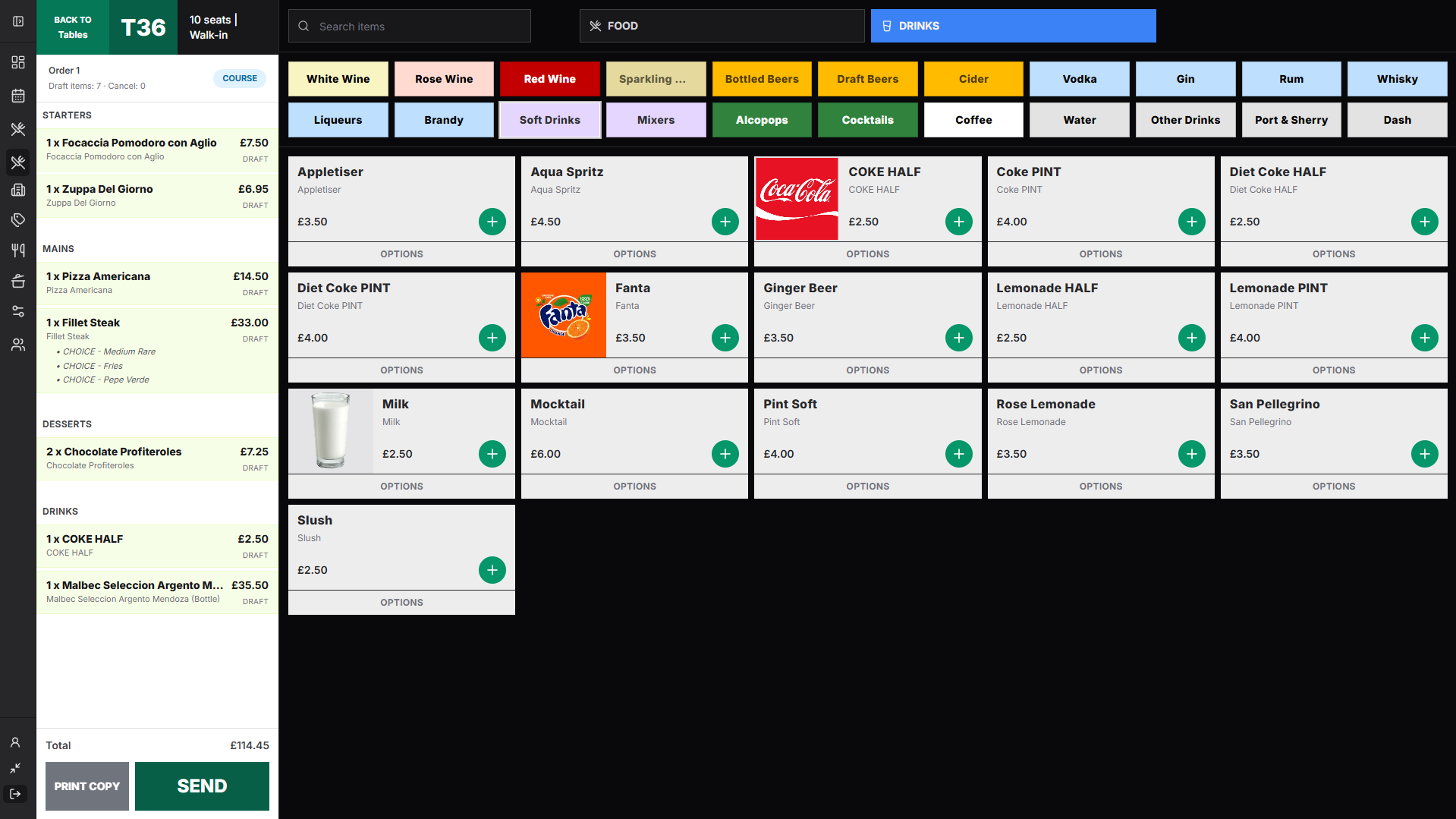Viewport: 1456px width, 819px height.
Task: Select the Coffee category
Action: tap(973, 120)
